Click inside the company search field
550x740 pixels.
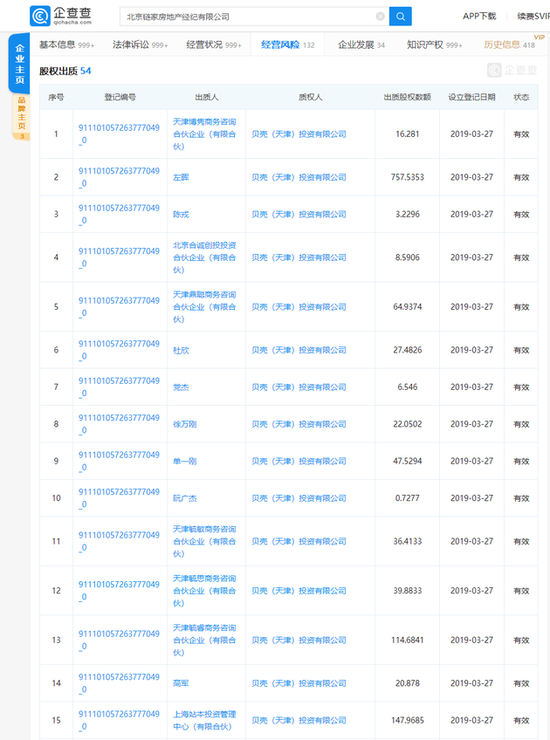point(248,17)
